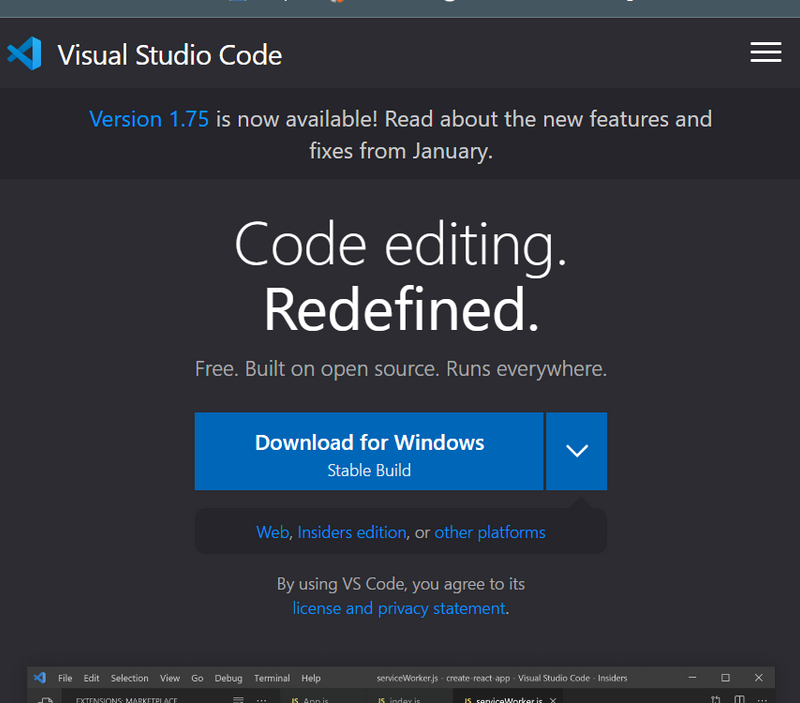Switch to the index.js editor tab
The image size is (800, 703).
(404, 699)
